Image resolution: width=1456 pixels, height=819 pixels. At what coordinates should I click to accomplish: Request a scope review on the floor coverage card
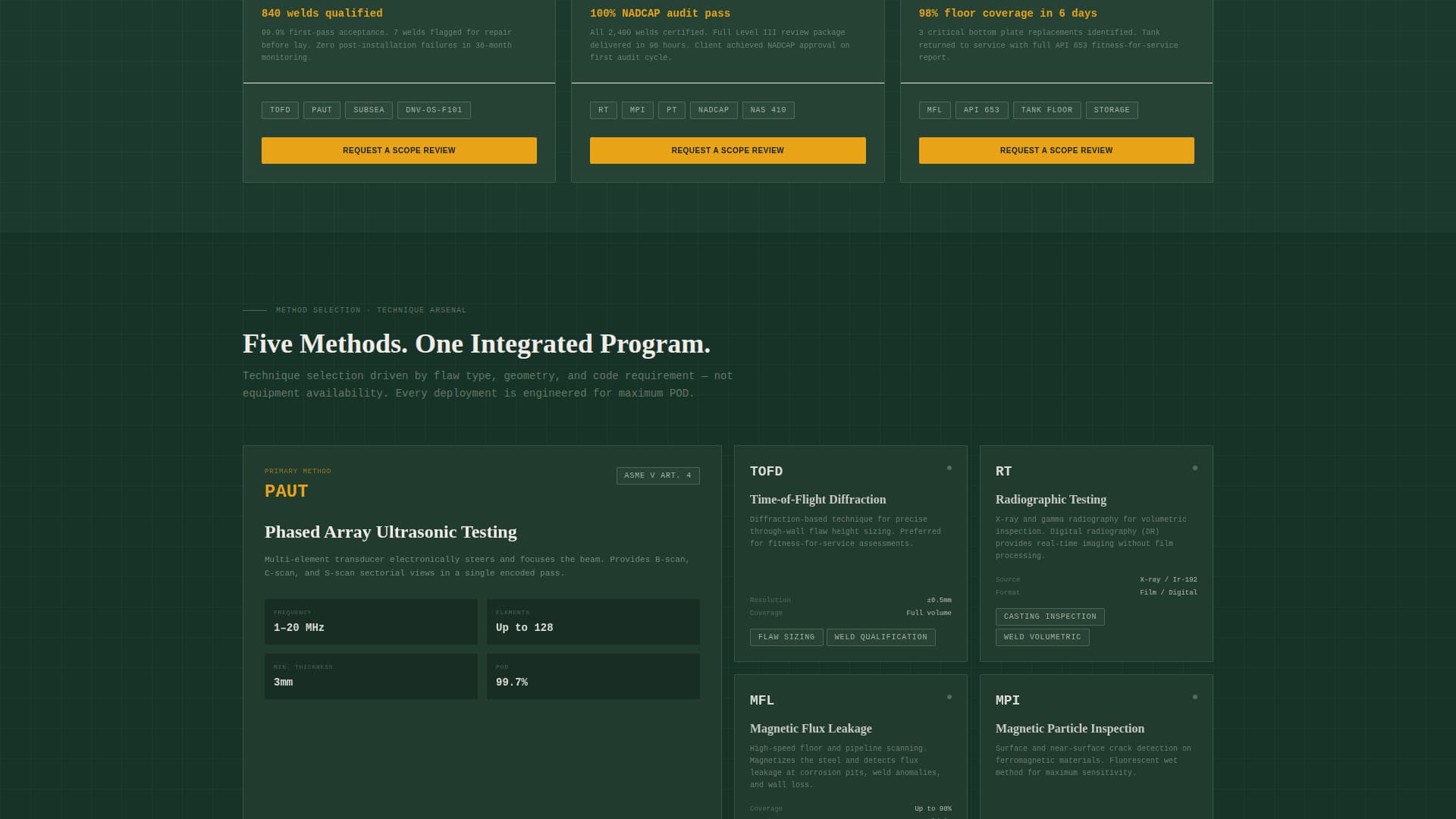point(1056,150)
